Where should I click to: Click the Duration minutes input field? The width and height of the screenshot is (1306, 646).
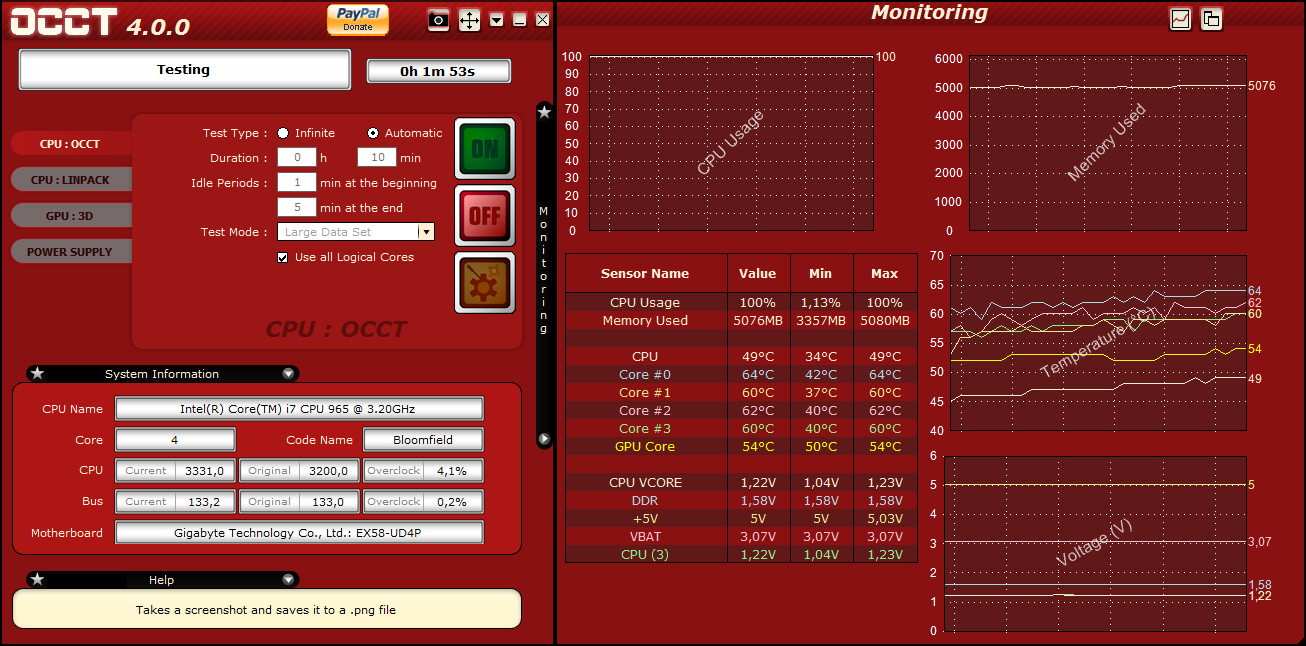click(377, 158)
